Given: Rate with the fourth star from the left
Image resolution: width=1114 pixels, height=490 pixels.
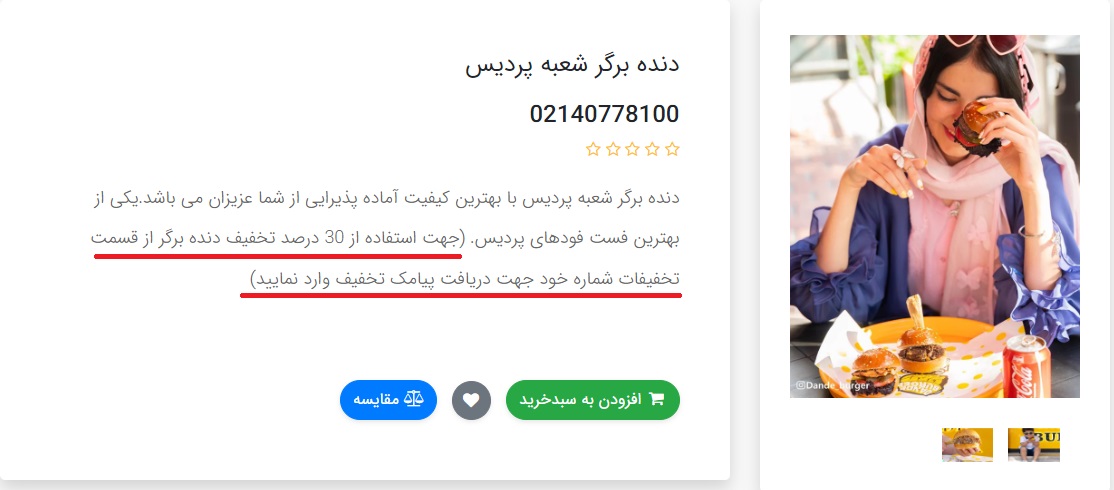Looking at the screenshot, I should click(x=652, y=149).
